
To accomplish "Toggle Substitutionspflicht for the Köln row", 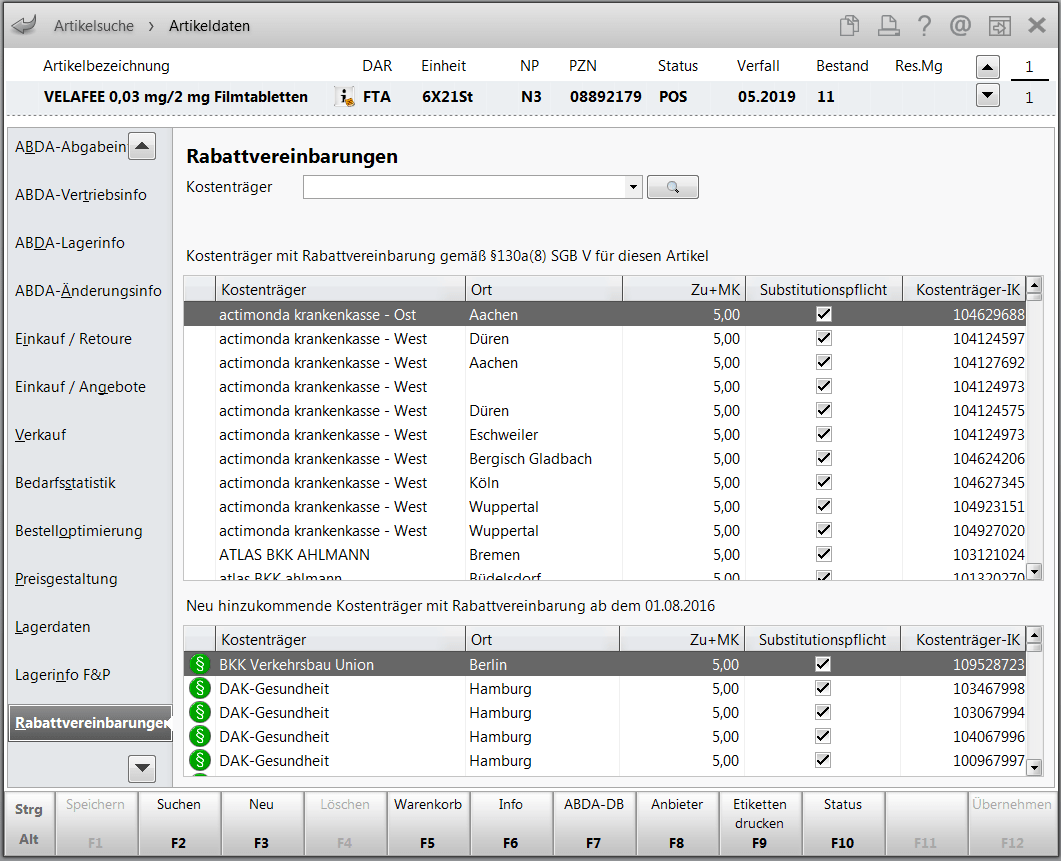I will 823,482.
